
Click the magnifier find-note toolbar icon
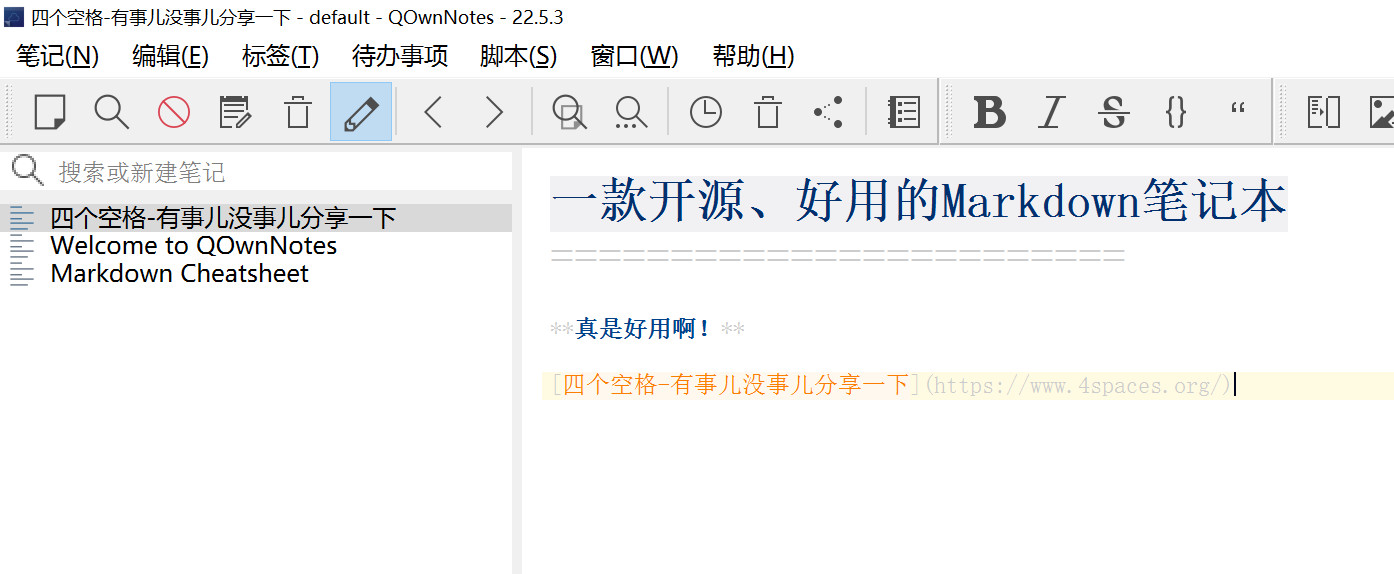coord(111,112)
